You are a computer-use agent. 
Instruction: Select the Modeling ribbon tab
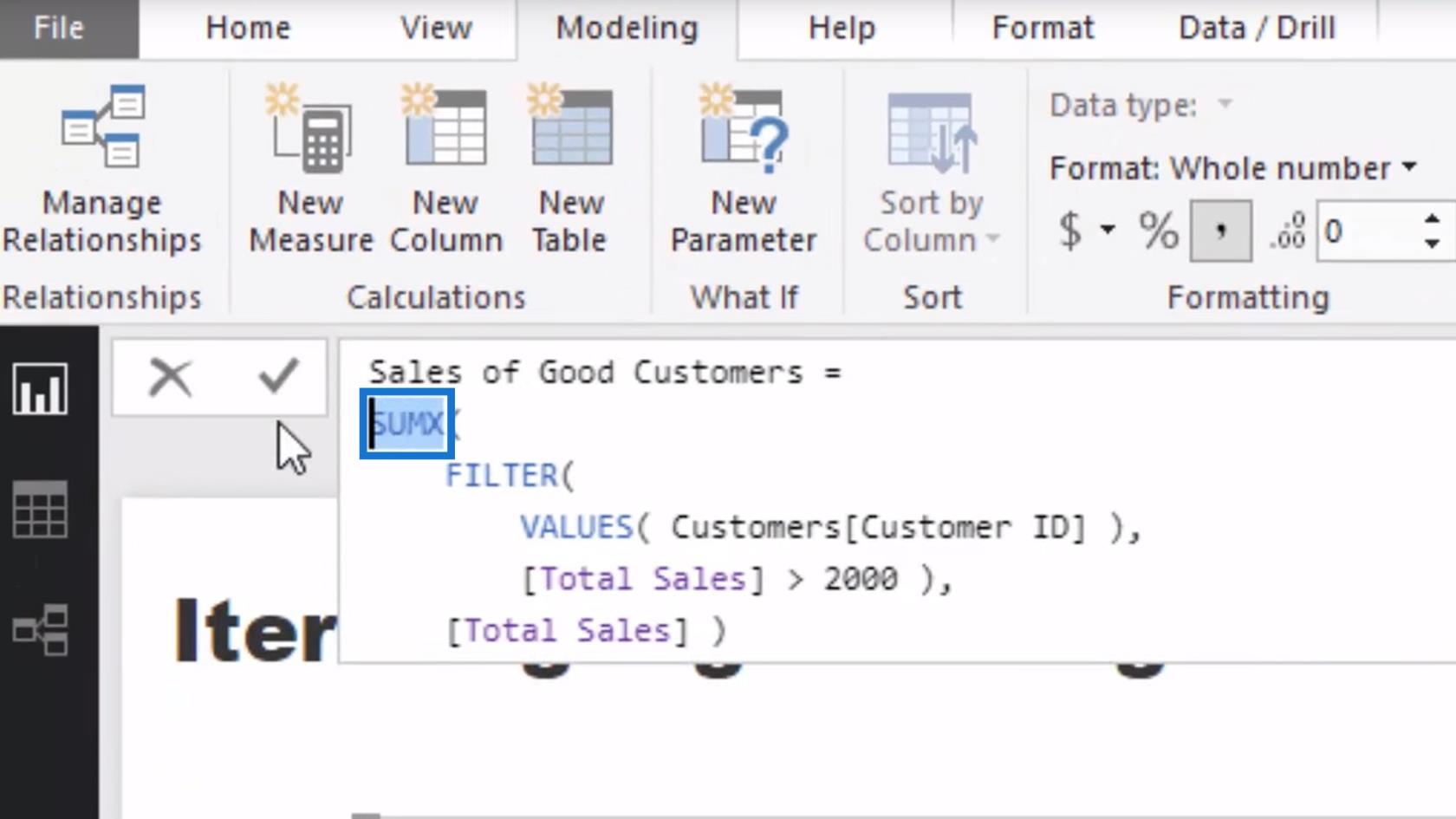pyautogui.click(x=627, y=28)
